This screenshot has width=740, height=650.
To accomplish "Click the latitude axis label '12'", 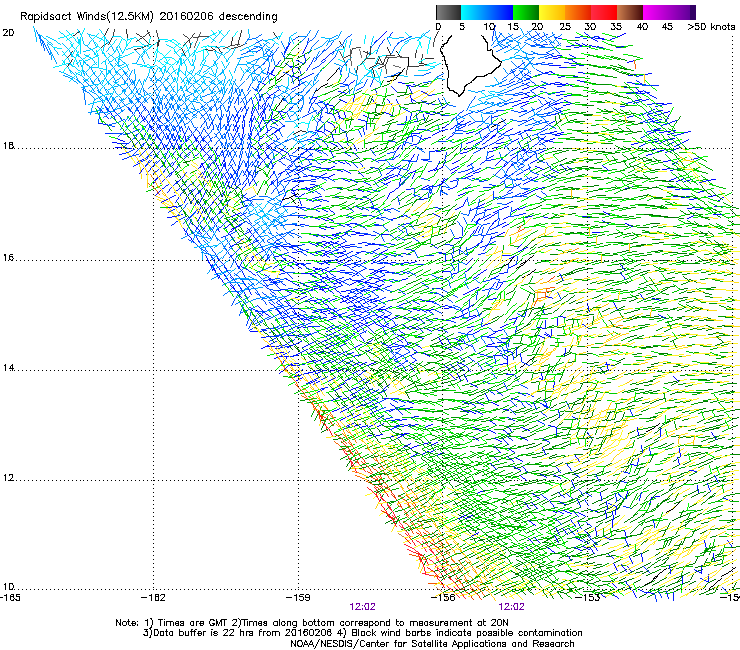I will [8, 478].
